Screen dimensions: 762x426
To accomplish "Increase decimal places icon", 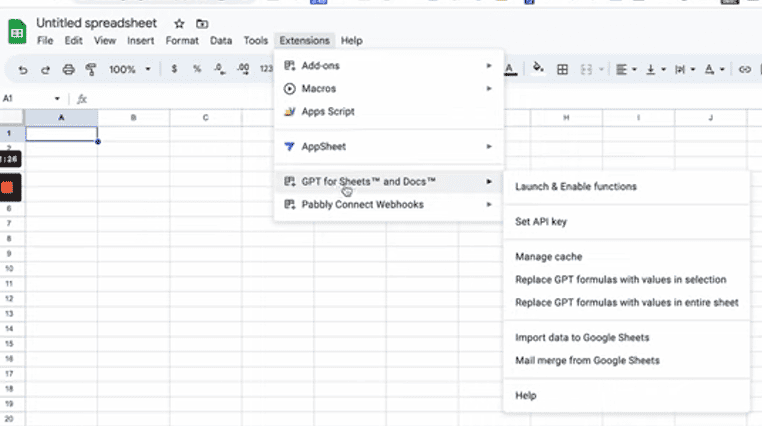I will point(243,69).
